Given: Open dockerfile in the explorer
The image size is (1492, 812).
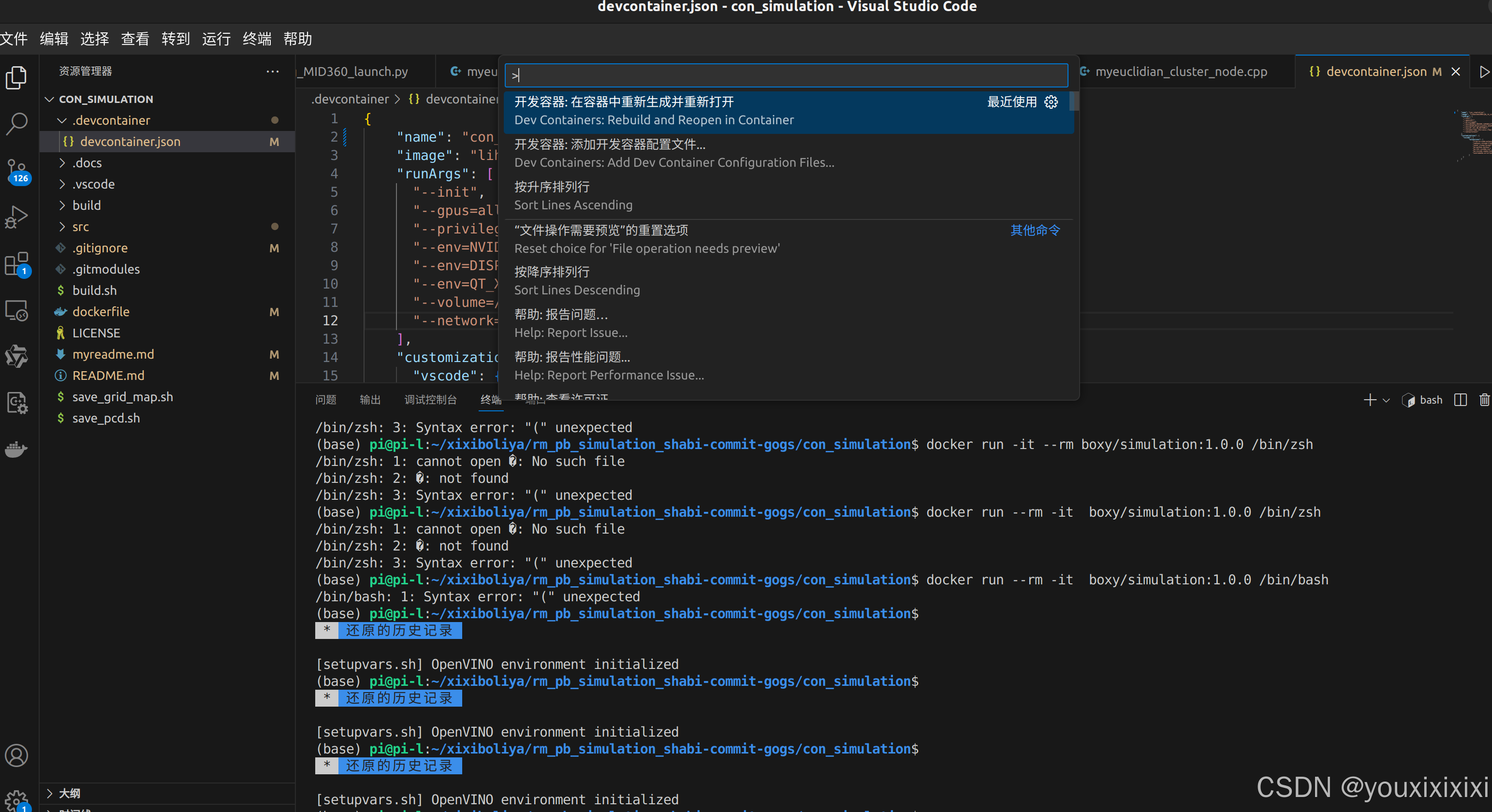Looking at the screenshot, I should click(101, 312).
